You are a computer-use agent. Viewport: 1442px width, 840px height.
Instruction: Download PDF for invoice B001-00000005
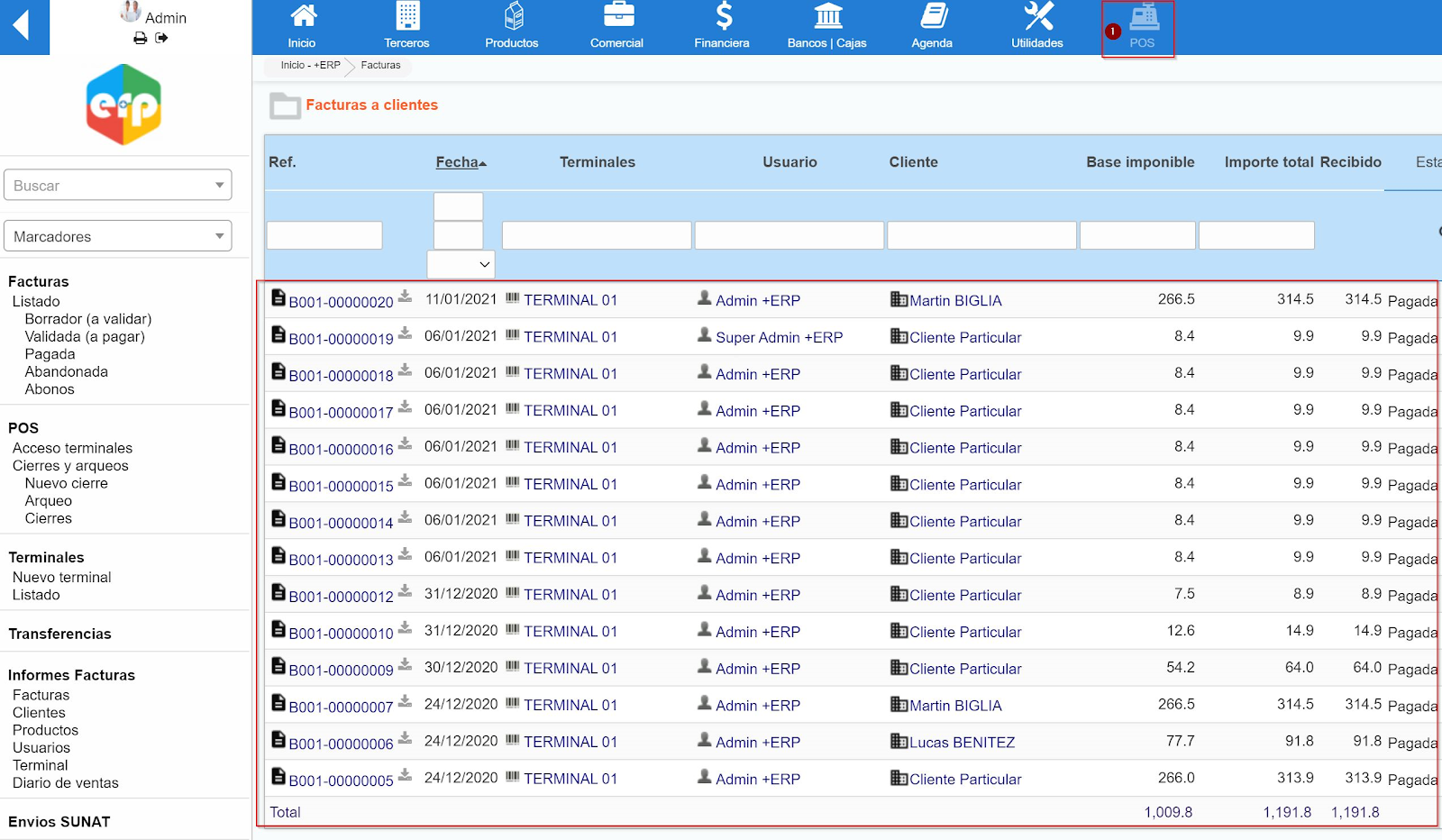click(x=406, y=774)
